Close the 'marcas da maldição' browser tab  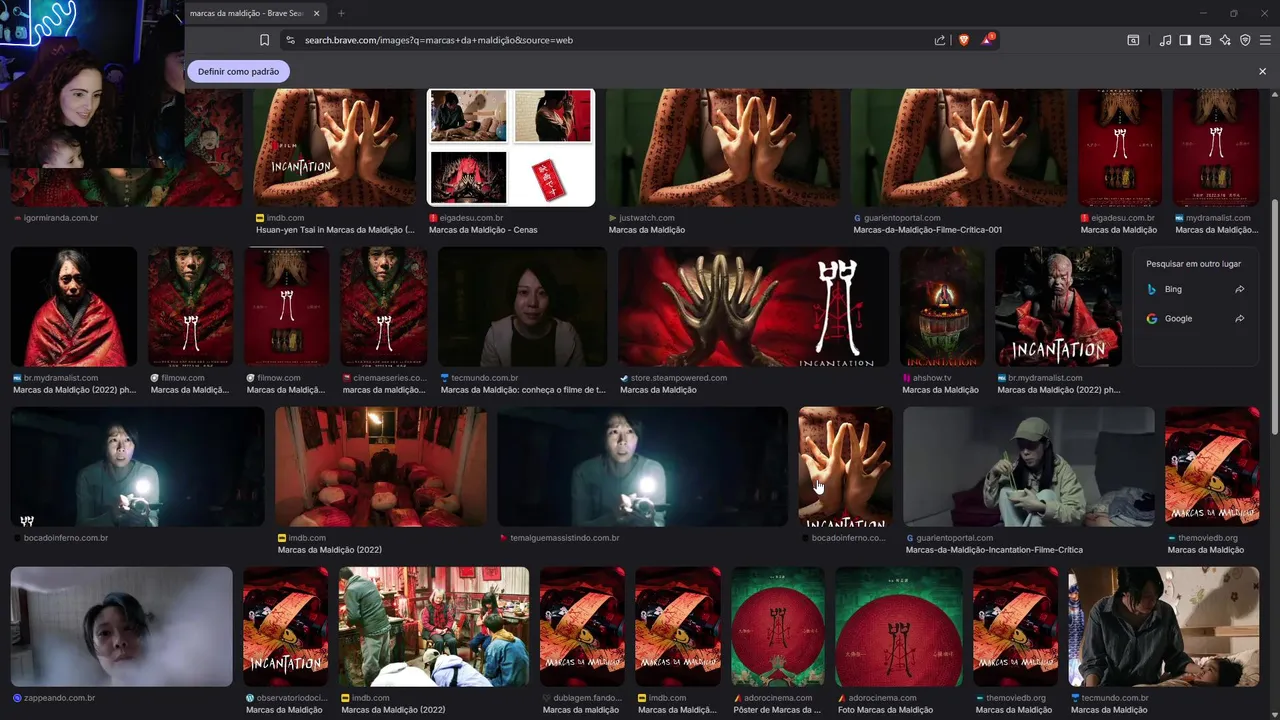pos(317,13)
